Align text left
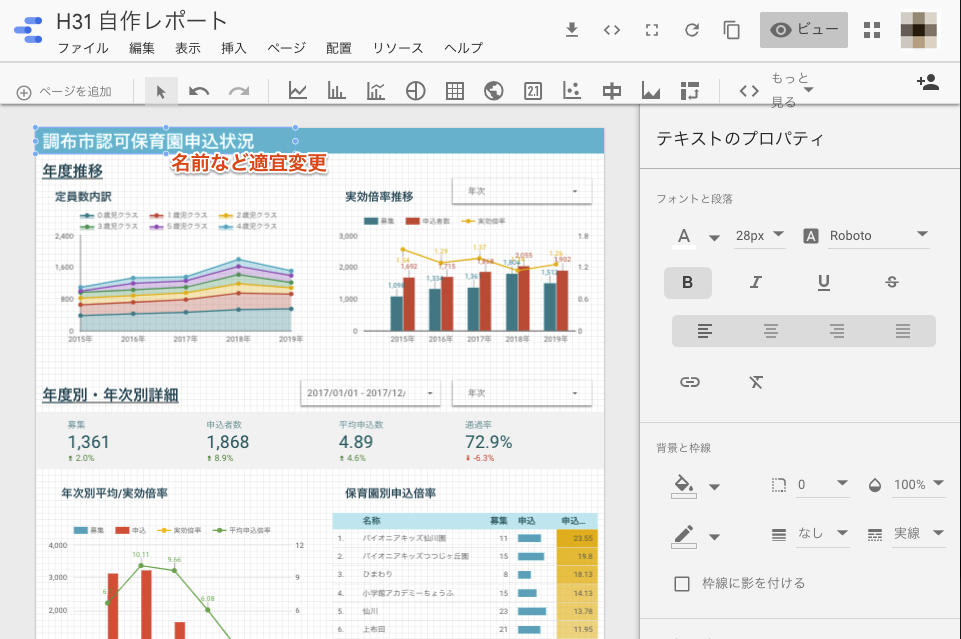 pos(705,331)
